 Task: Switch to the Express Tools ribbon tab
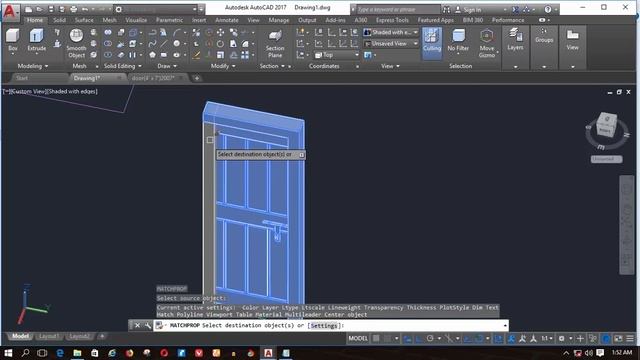click(x=392, y=20)
